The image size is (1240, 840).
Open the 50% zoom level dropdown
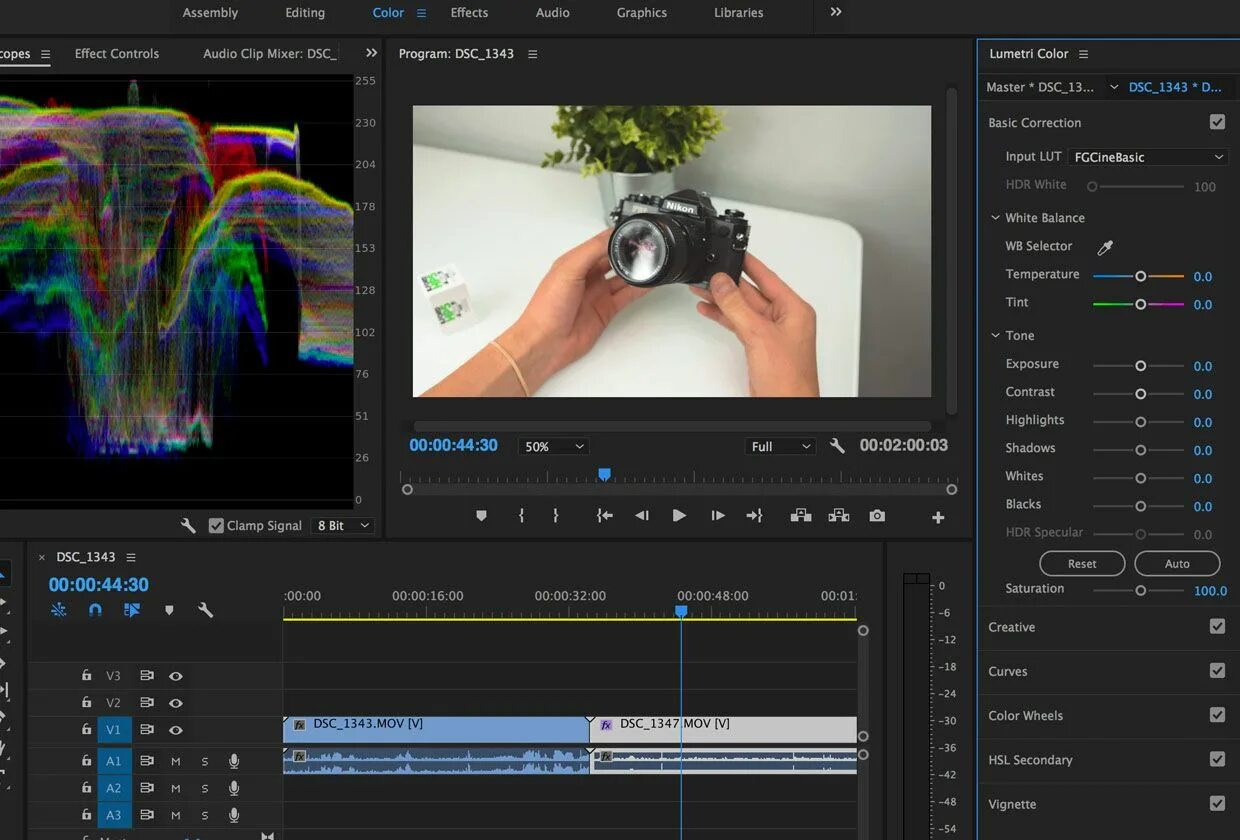tap(553, 447)
